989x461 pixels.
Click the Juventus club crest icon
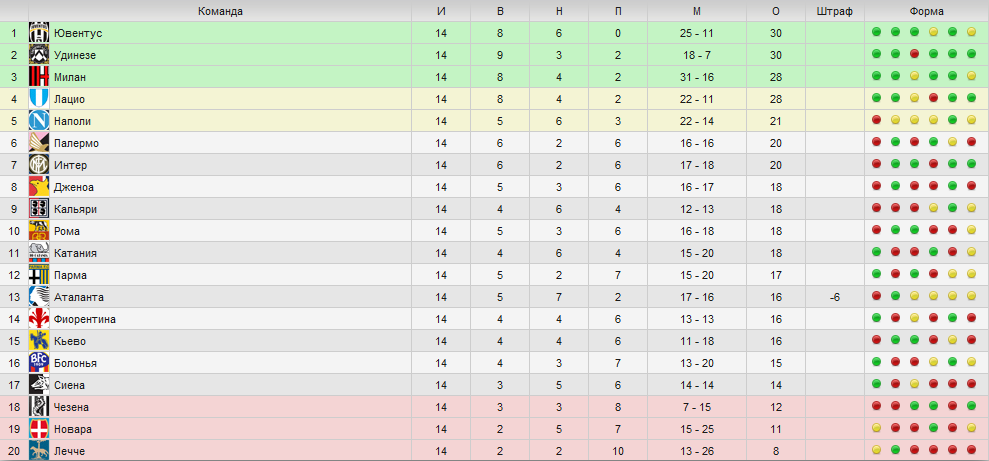39,33
